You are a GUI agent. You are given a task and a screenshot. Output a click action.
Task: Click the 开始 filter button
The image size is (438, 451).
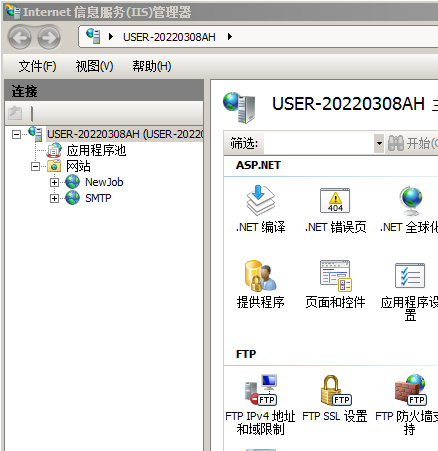tap(413, 144)
